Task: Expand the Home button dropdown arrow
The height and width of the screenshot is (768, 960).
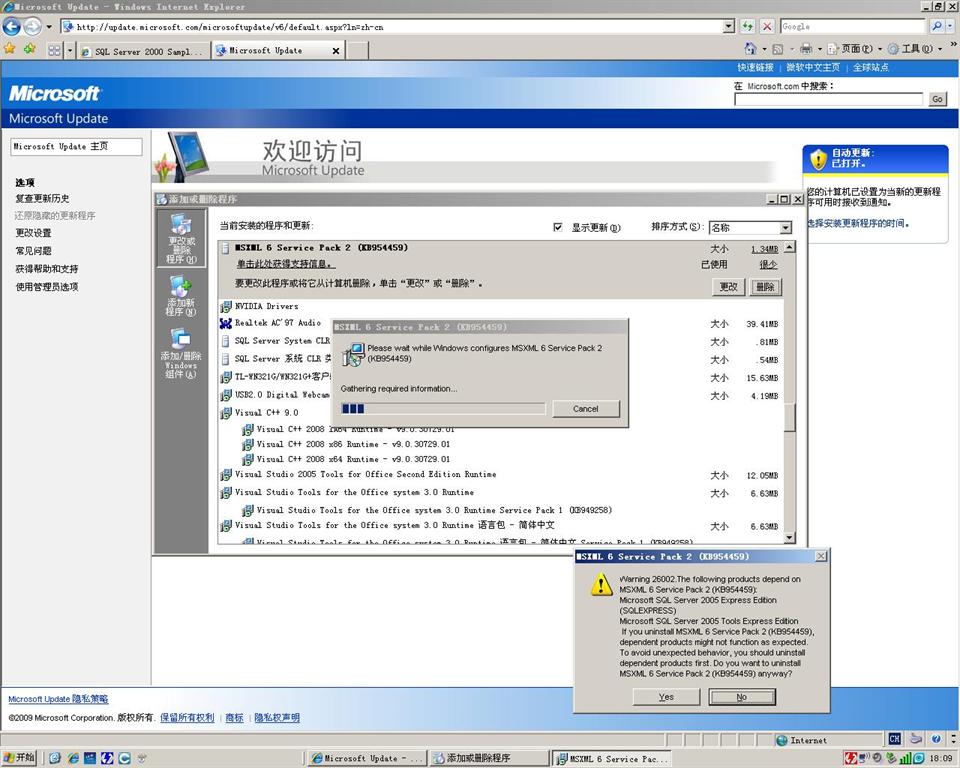Action: tap(763, 49)
